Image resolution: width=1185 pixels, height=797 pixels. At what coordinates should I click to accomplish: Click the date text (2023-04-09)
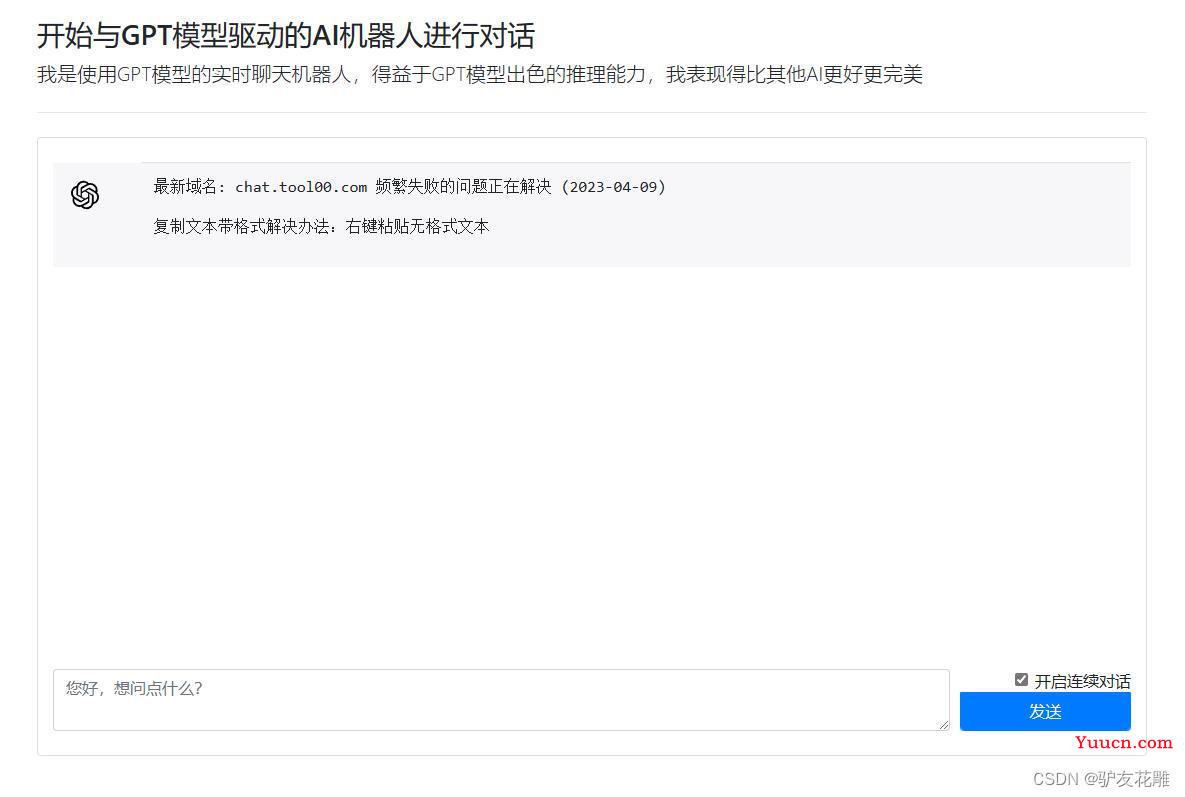(613, 187)
